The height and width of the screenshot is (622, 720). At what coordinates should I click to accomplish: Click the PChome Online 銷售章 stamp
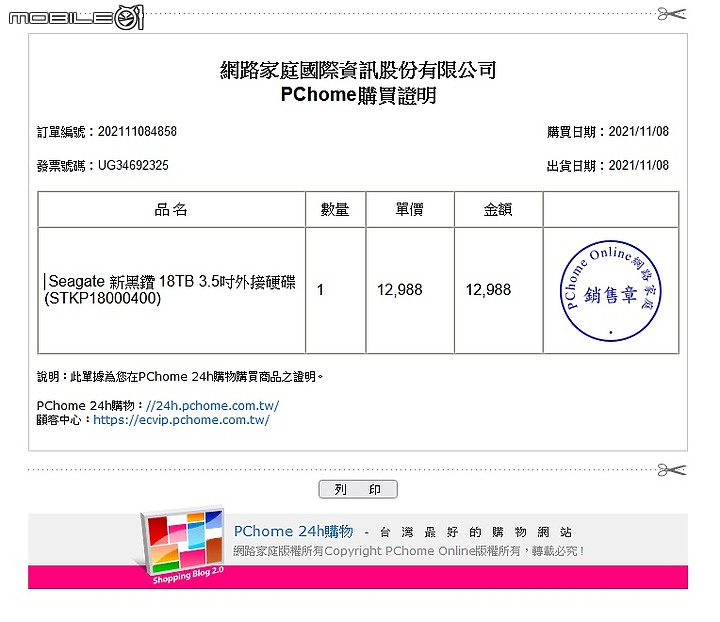610,291
